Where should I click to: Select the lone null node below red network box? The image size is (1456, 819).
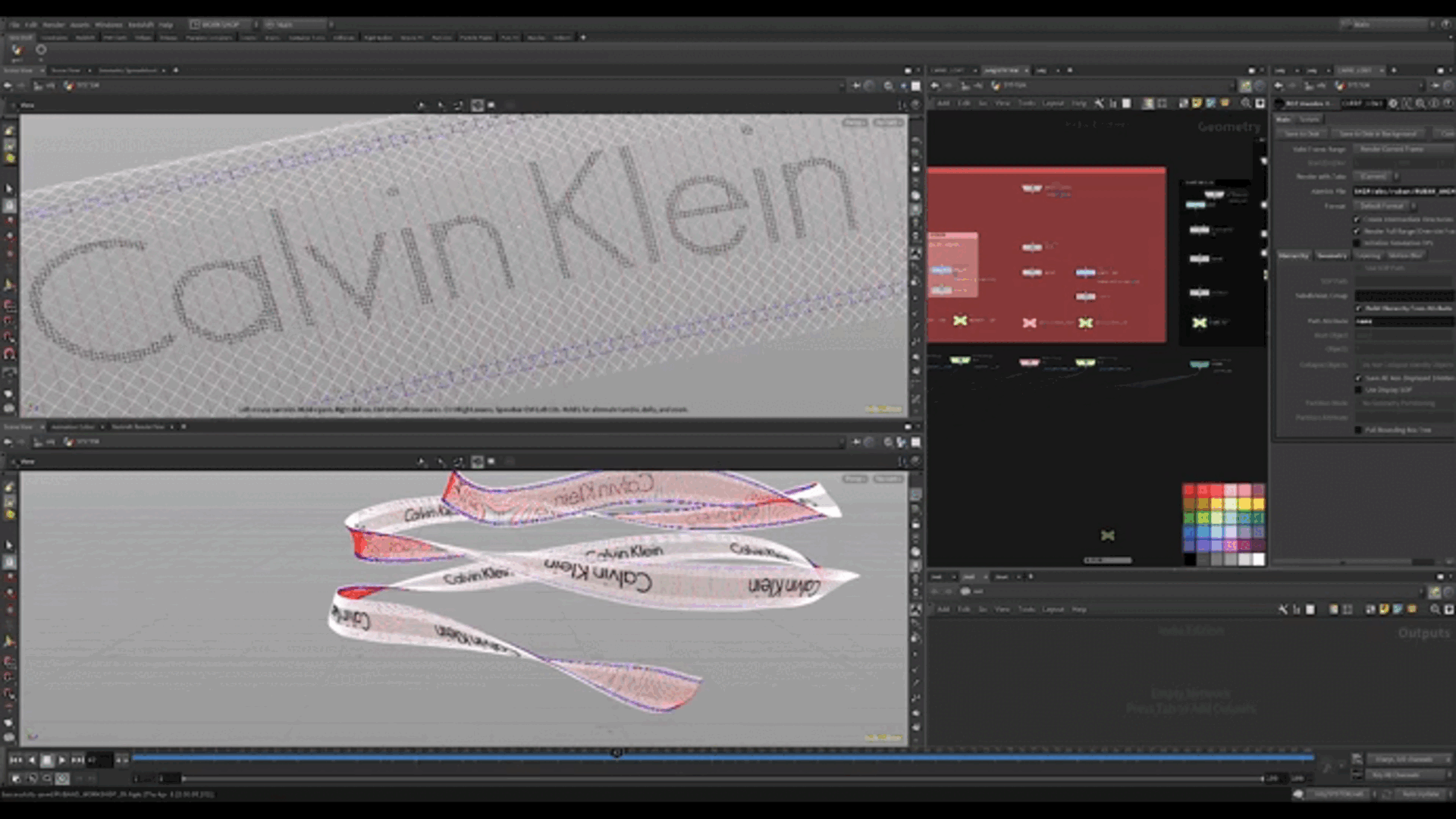[x=1108, y=535]
